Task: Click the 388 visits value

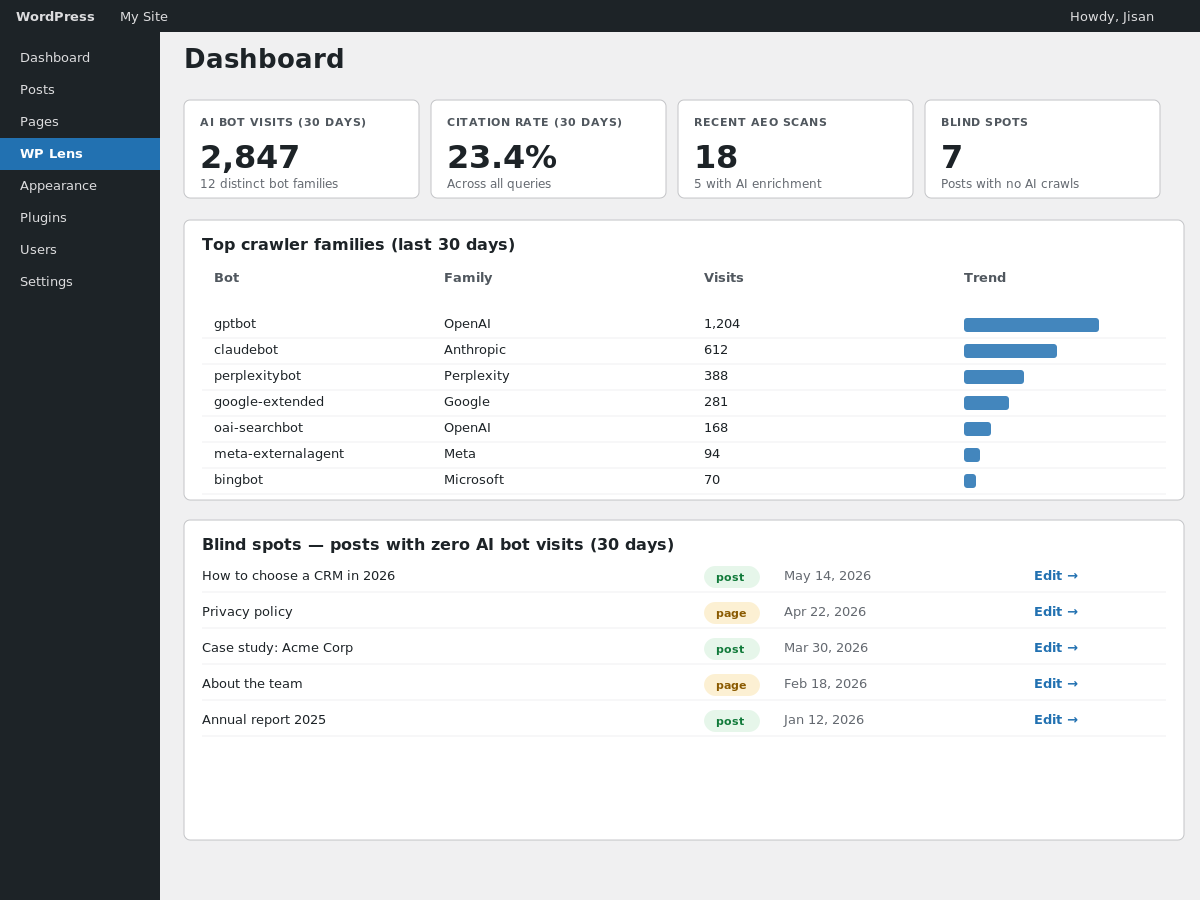Action: click(716, 376)
